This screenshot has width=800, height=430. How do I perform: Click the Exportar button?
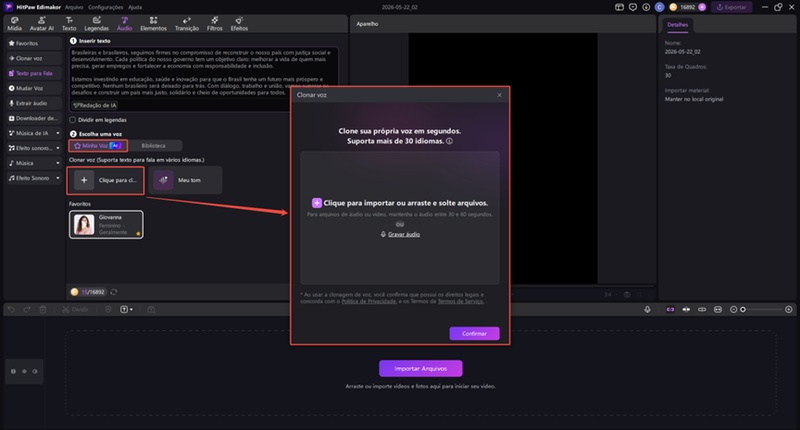pos(731,7)
